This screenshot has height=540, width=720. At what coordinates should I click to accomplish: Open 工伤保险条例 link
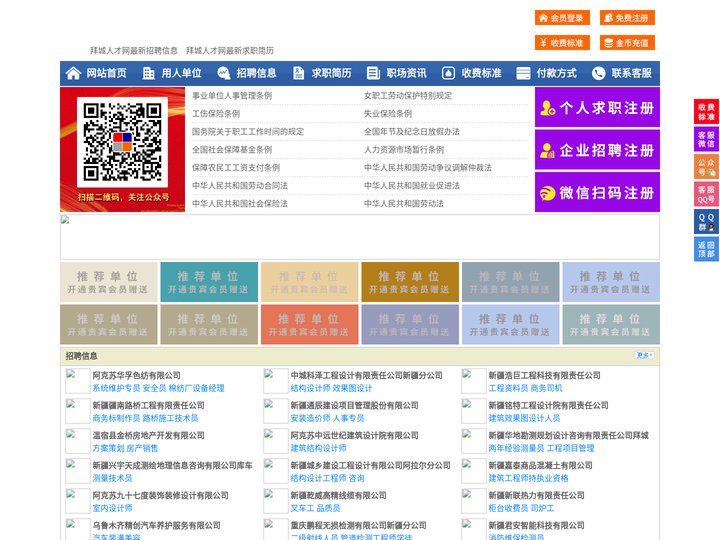coord(216,113)
